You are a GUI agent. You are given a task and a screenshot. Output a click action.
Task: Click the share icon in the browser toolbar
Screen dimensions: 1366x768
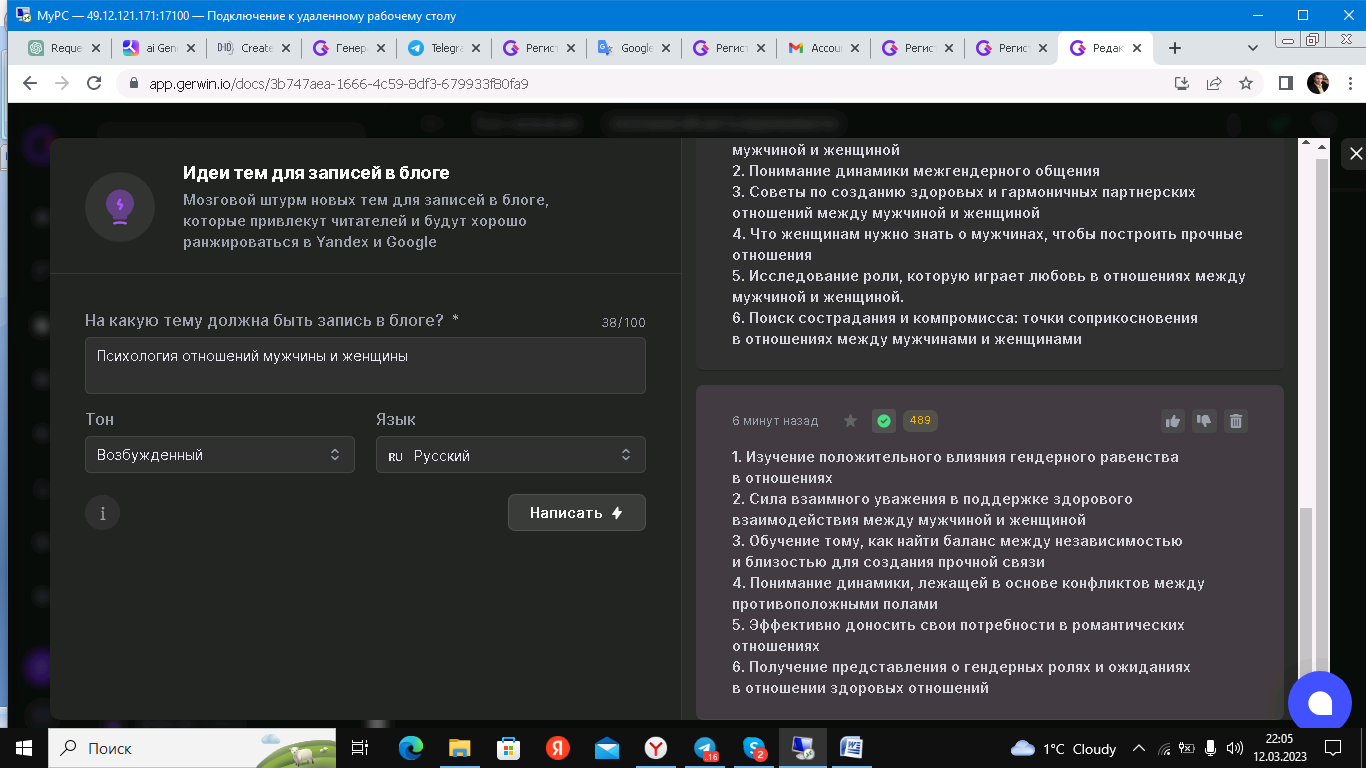[1214, 84]
